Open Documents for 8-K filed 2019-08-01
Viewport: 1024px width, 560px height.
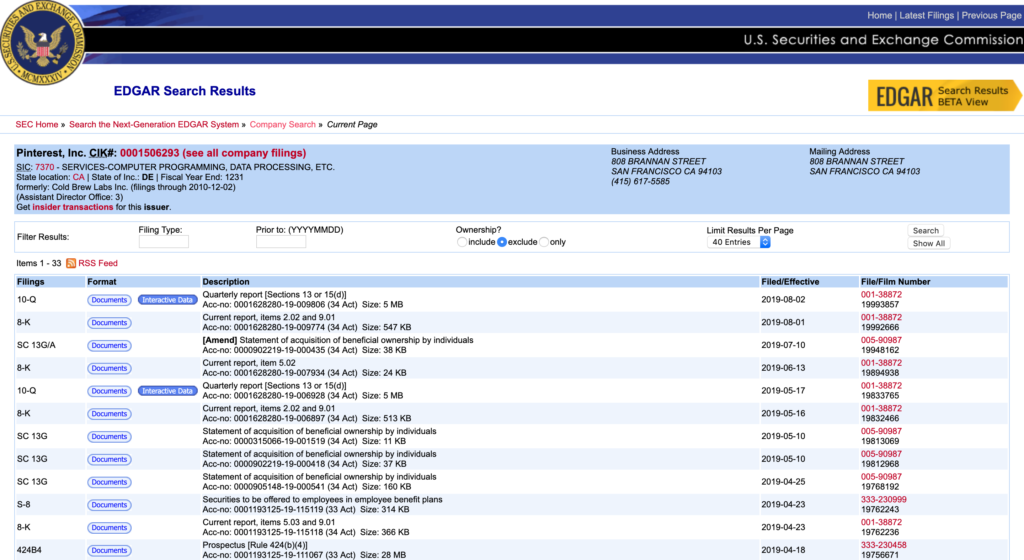[109, 323]
